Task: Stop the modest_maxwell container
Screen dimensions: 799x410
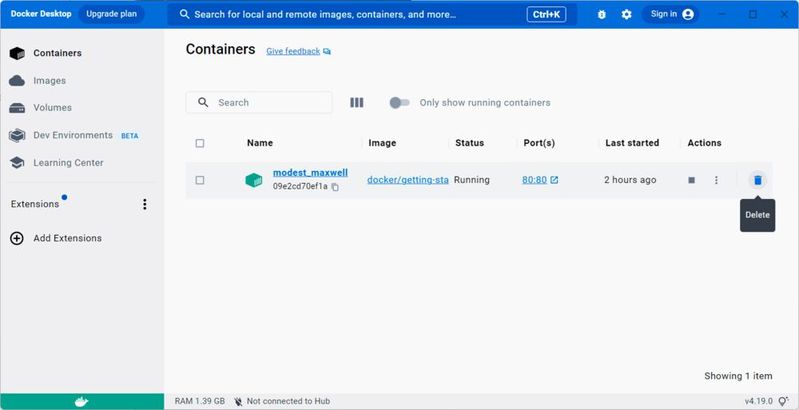Action: pyautogui.click(x=691, y=180)
